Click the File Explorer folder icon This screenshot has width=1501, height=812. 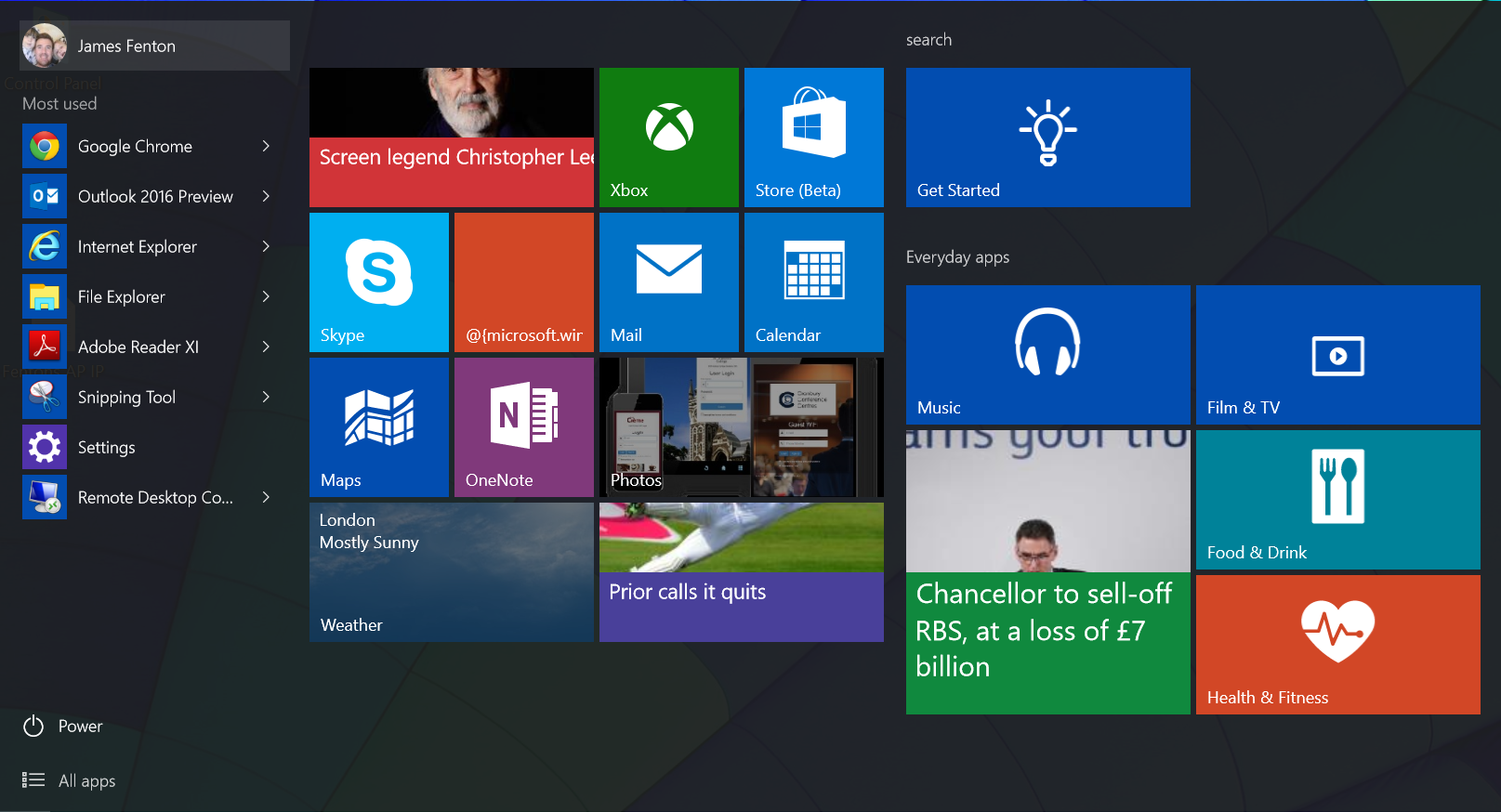(x=45, y=296)
